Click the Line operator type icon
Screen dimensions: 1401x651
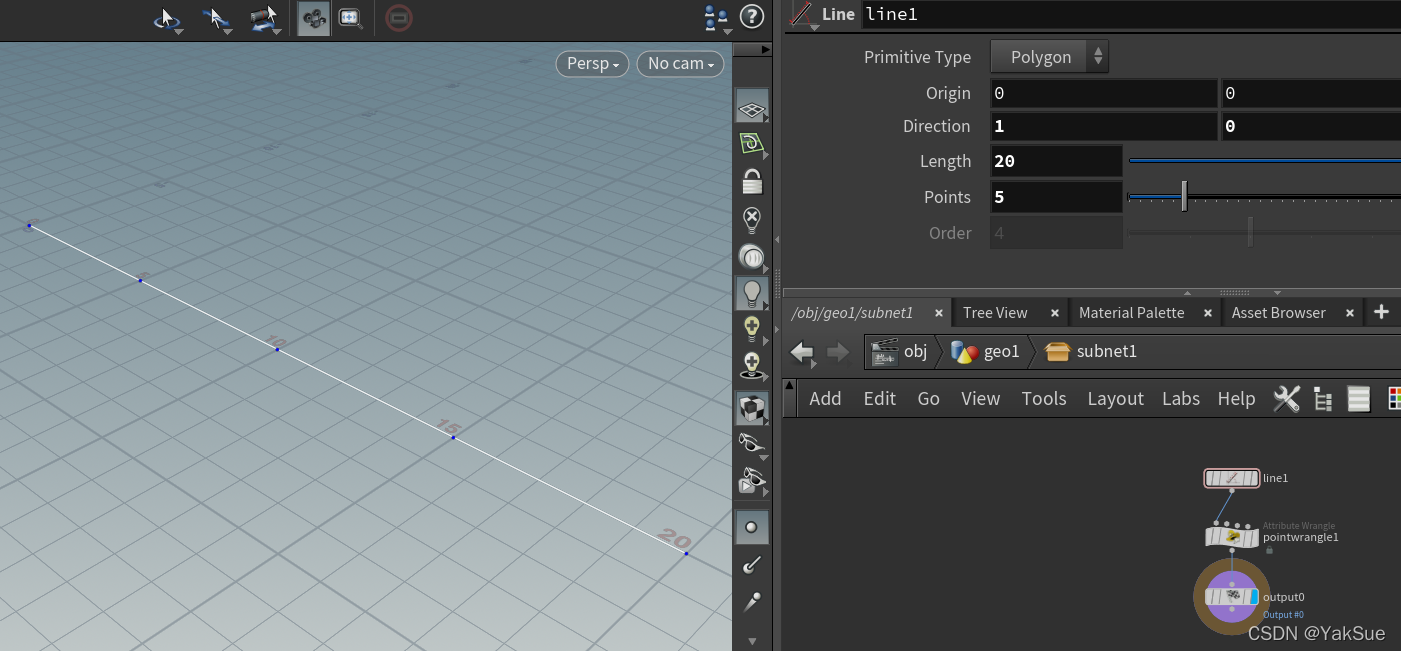[802, 15]
